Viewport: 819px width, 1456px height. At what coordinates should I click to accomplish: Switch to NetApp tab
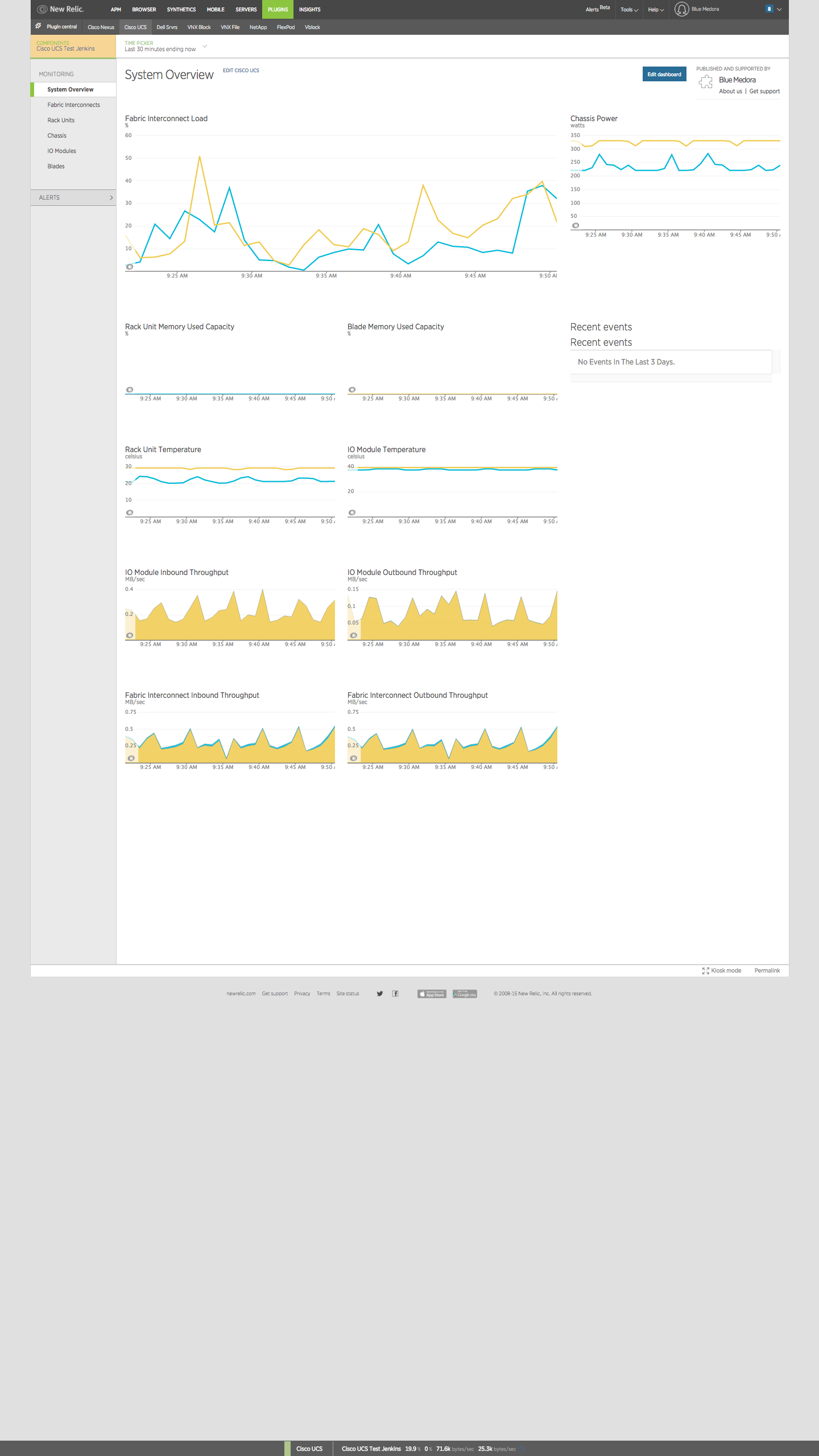pos(258,27)
